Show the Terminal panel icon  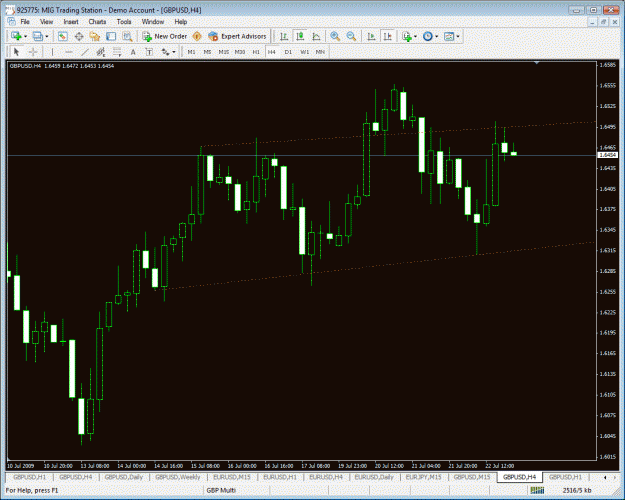111,37
